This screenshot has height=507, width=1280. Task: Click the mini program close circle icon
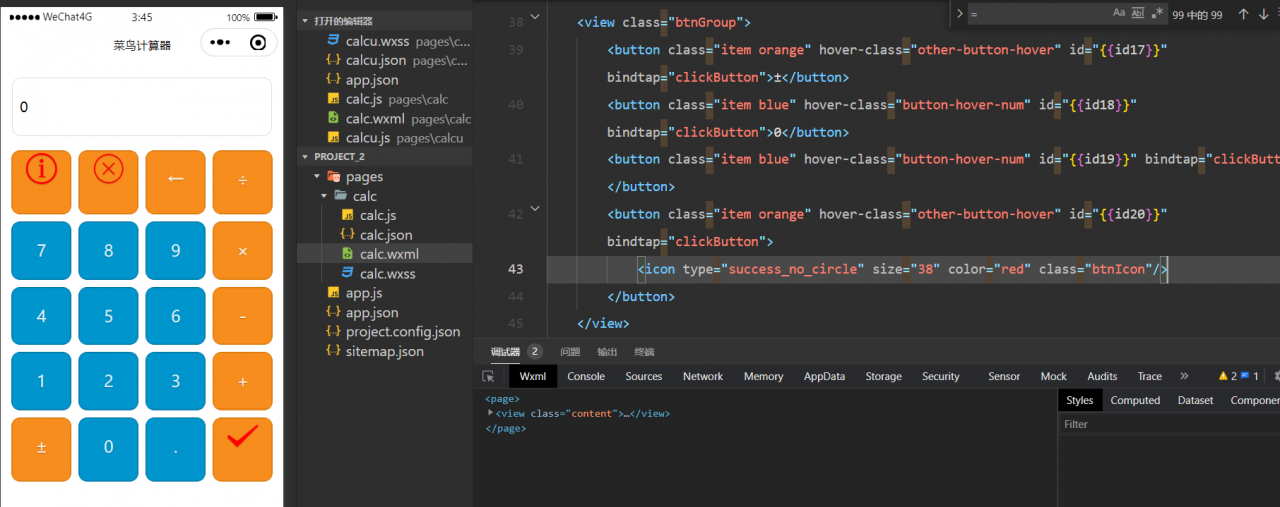[258, 43]
